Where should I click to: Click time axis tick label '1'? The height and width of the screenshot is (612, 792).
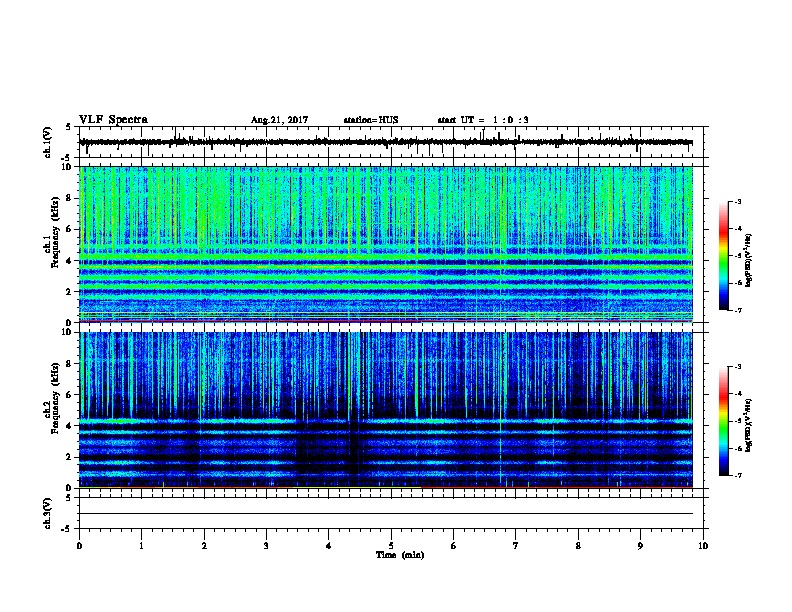[x=141, y=546]
